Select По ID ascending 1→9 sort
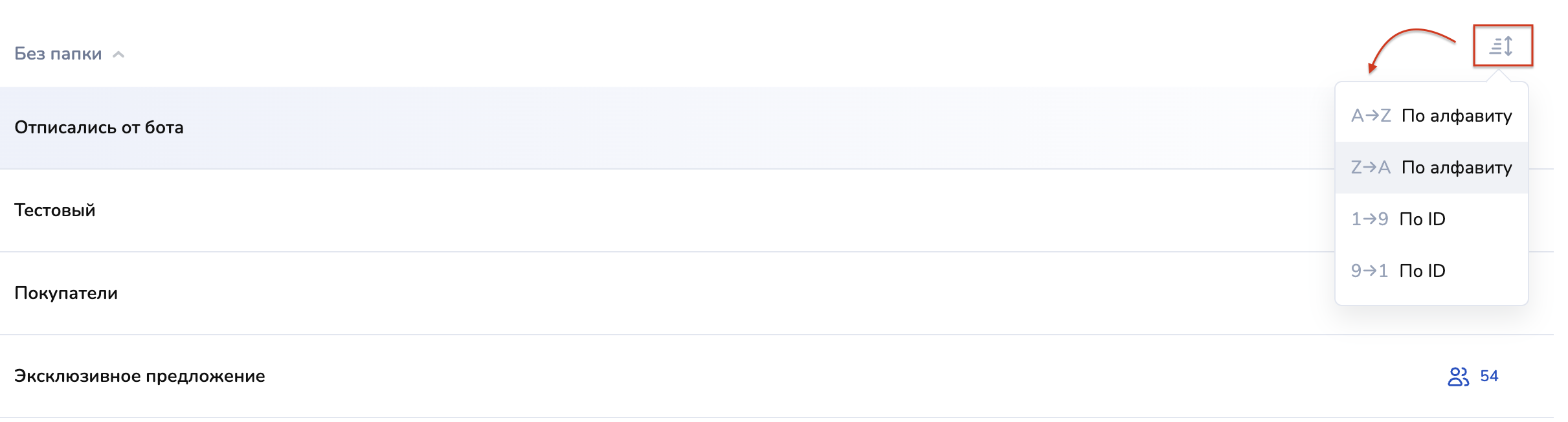This screenshot has width=1568, height=422. tap(1422, 219)
